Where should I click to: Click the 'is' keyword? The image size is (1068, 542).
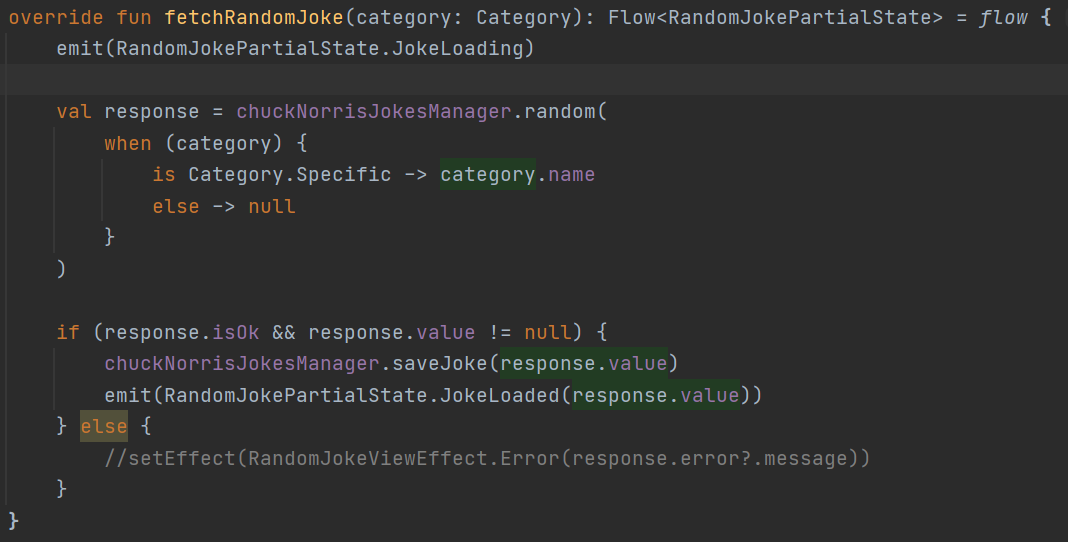coord(164,174)
